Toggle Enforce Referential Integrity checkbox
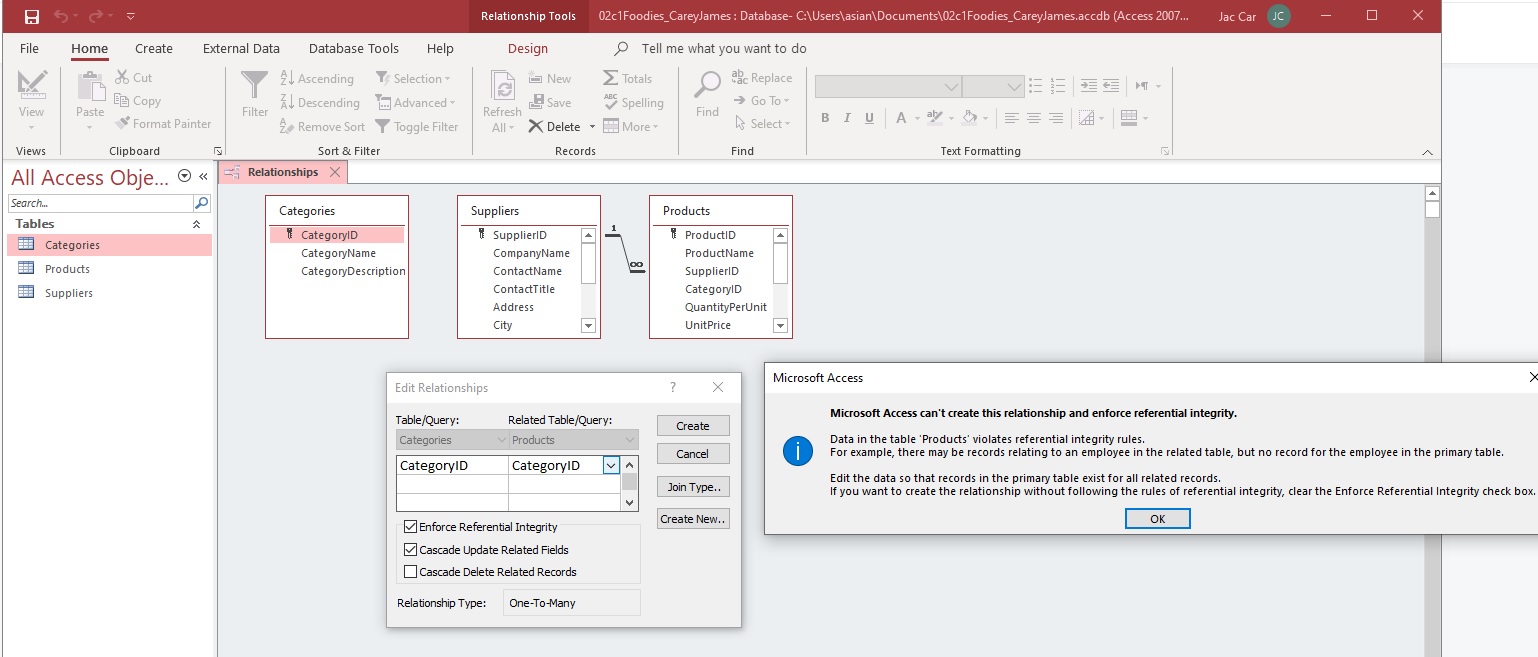 (x=411, y=527)
